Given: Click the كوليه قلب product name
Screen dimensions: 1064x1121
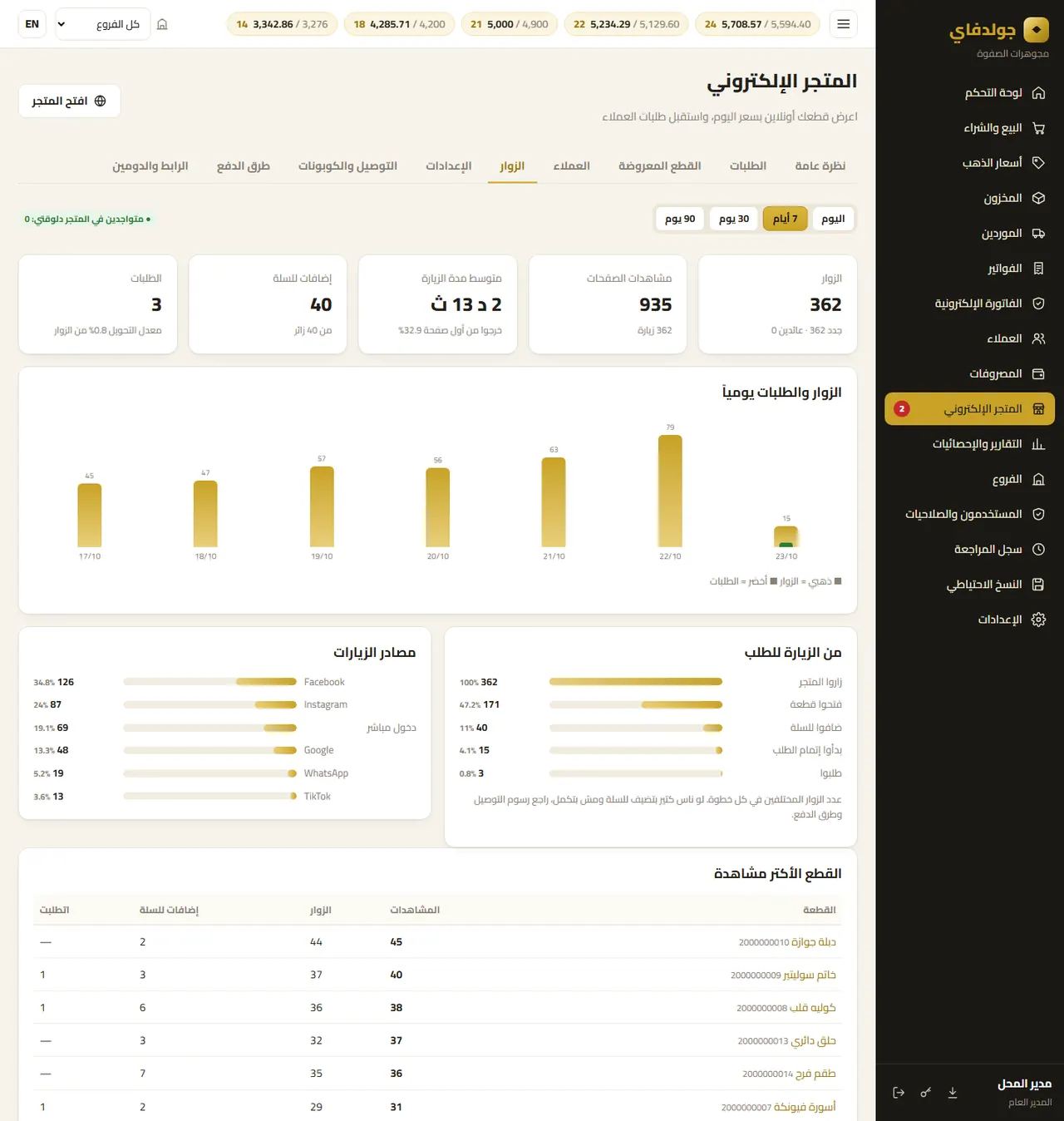Looking at the screenshot, I should click(x=813, y=1008).
